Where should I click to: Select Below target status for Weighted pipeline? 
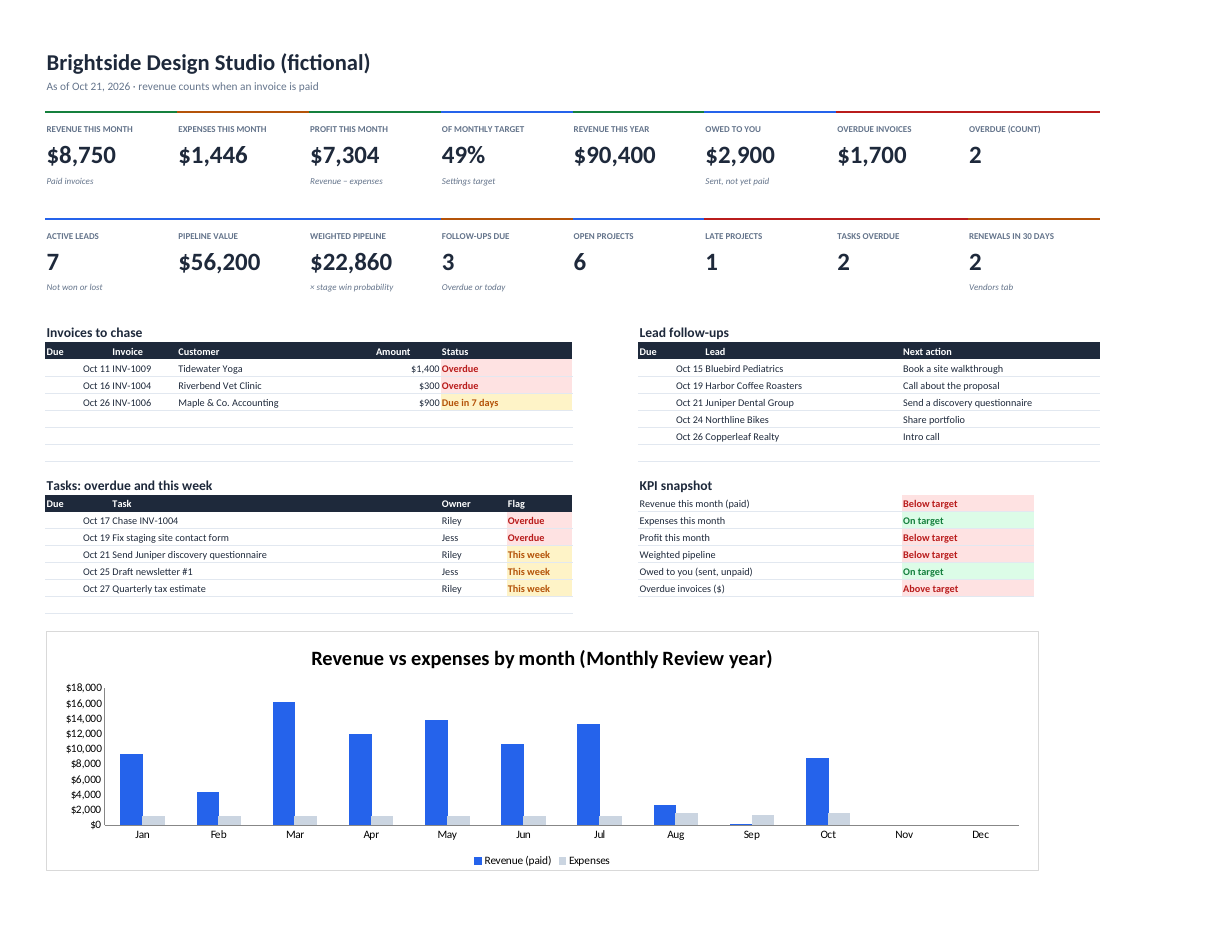(967, 555)
